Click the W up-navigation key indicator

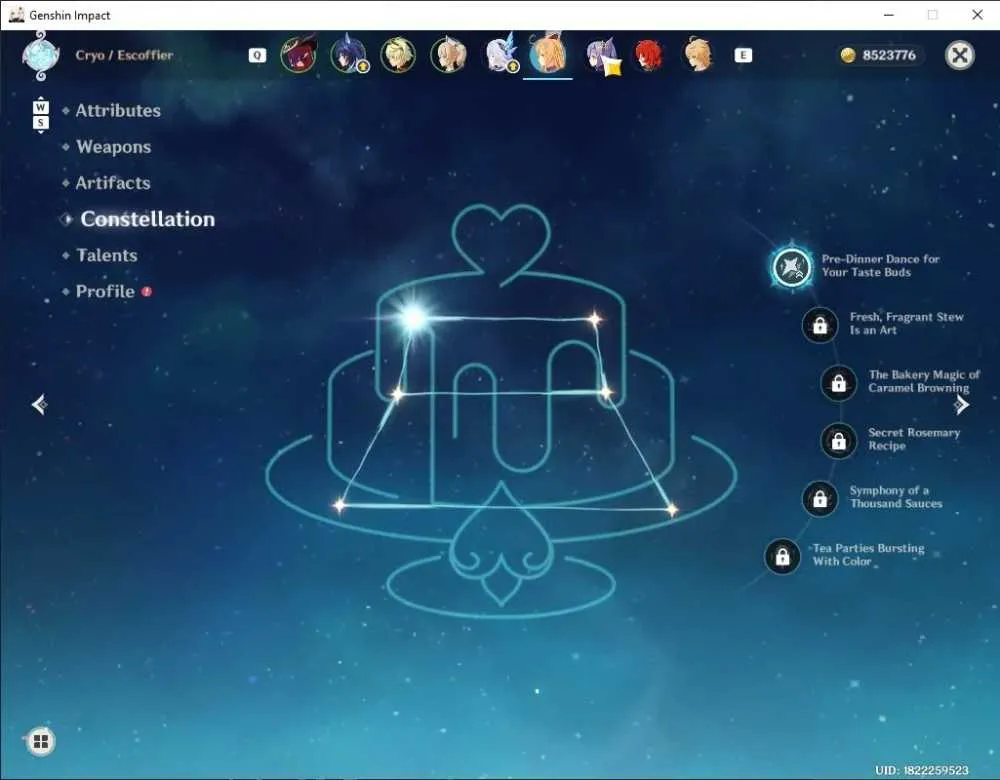(41, 107)
